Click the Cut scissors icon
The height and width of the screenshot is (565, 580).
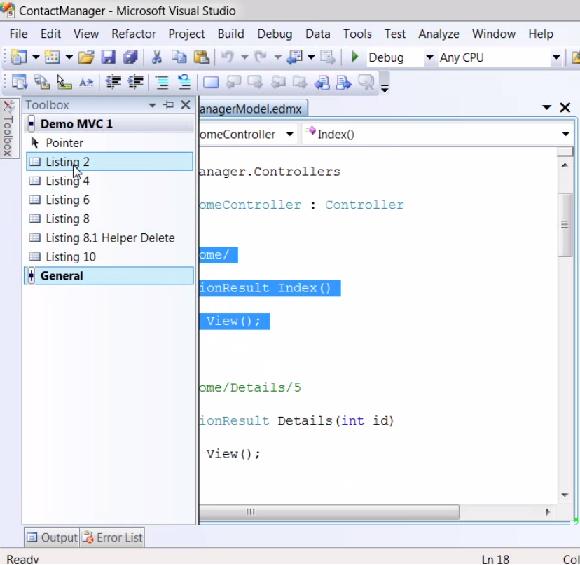click(157, 57)
